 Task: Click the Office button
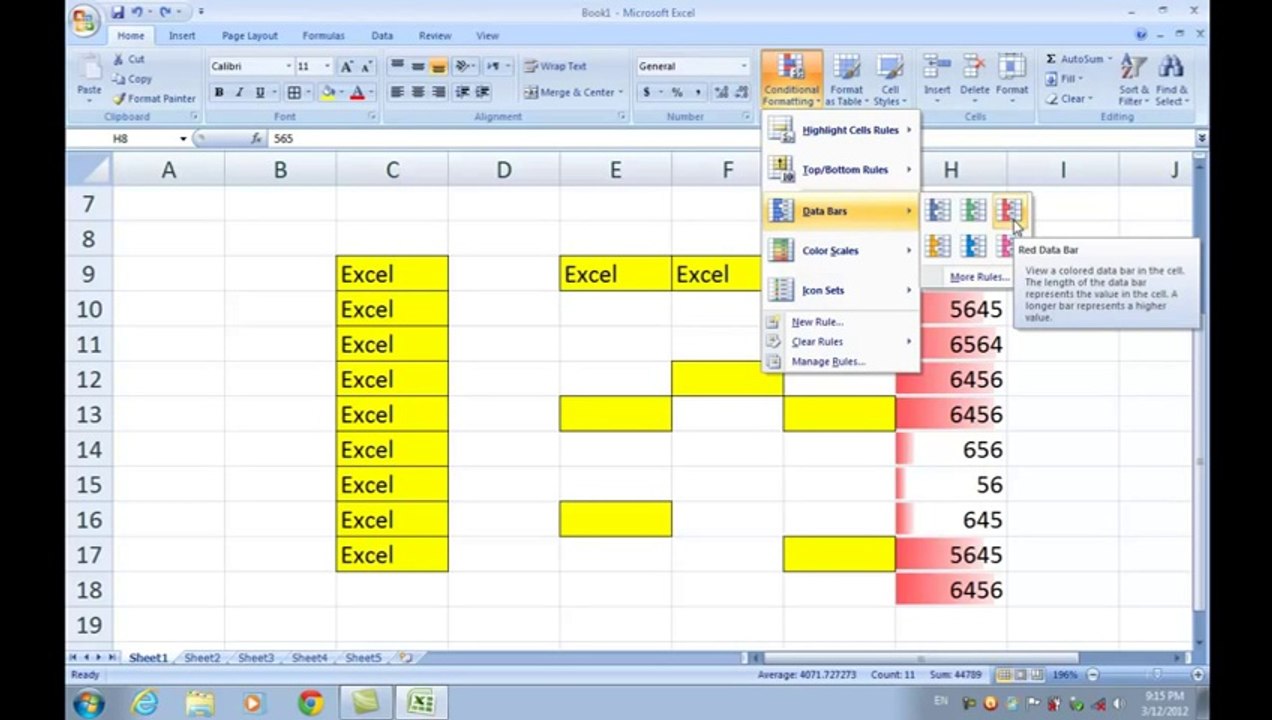86,20
